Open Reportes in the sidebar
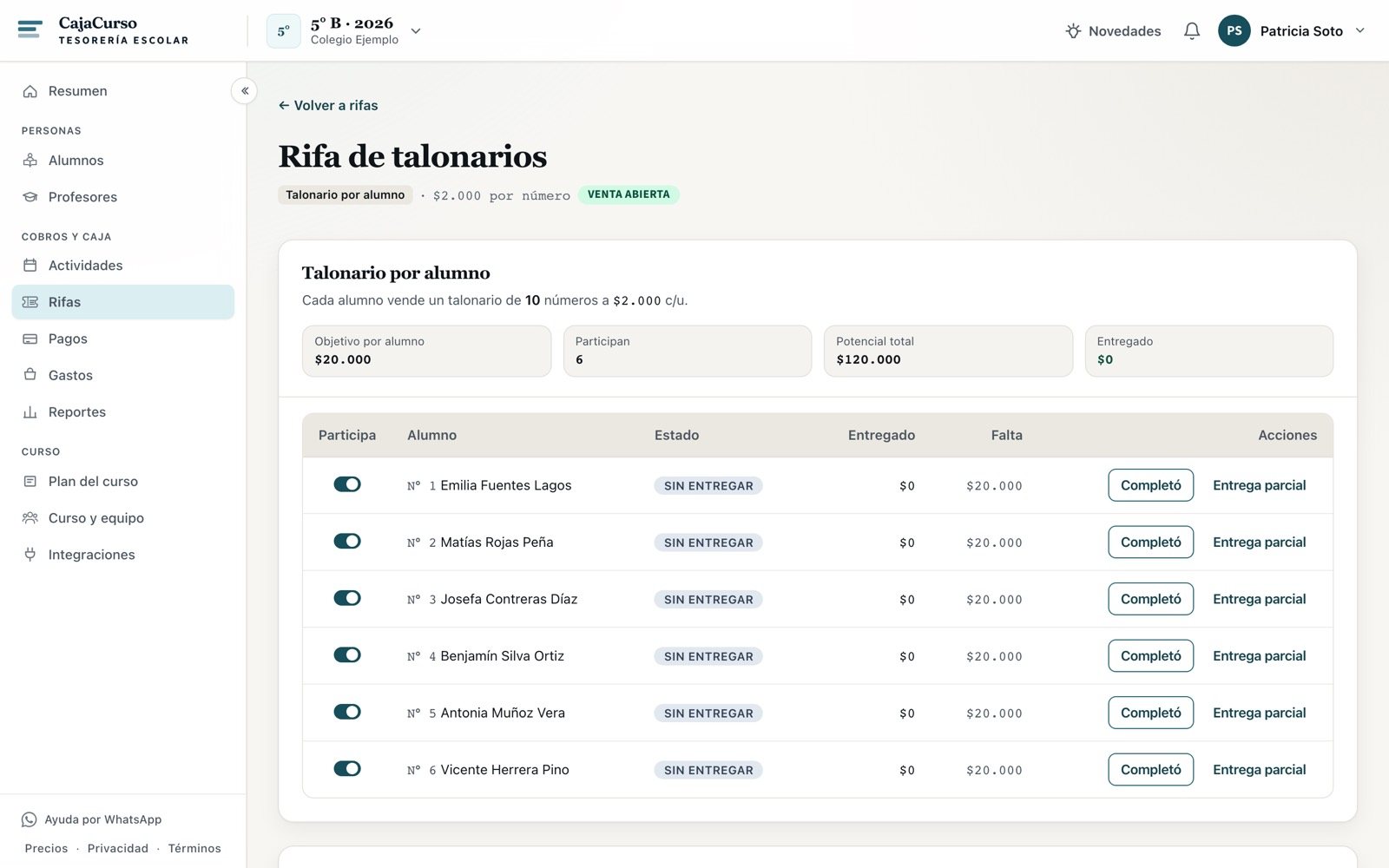The image size is (1389, 868). 123,412
